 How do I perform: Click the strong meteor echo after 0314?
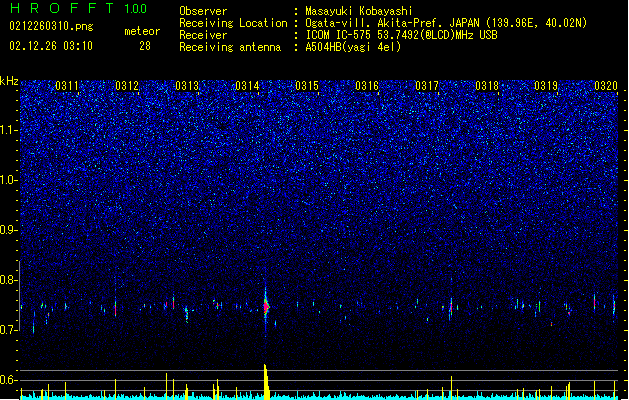click(266, 307)
